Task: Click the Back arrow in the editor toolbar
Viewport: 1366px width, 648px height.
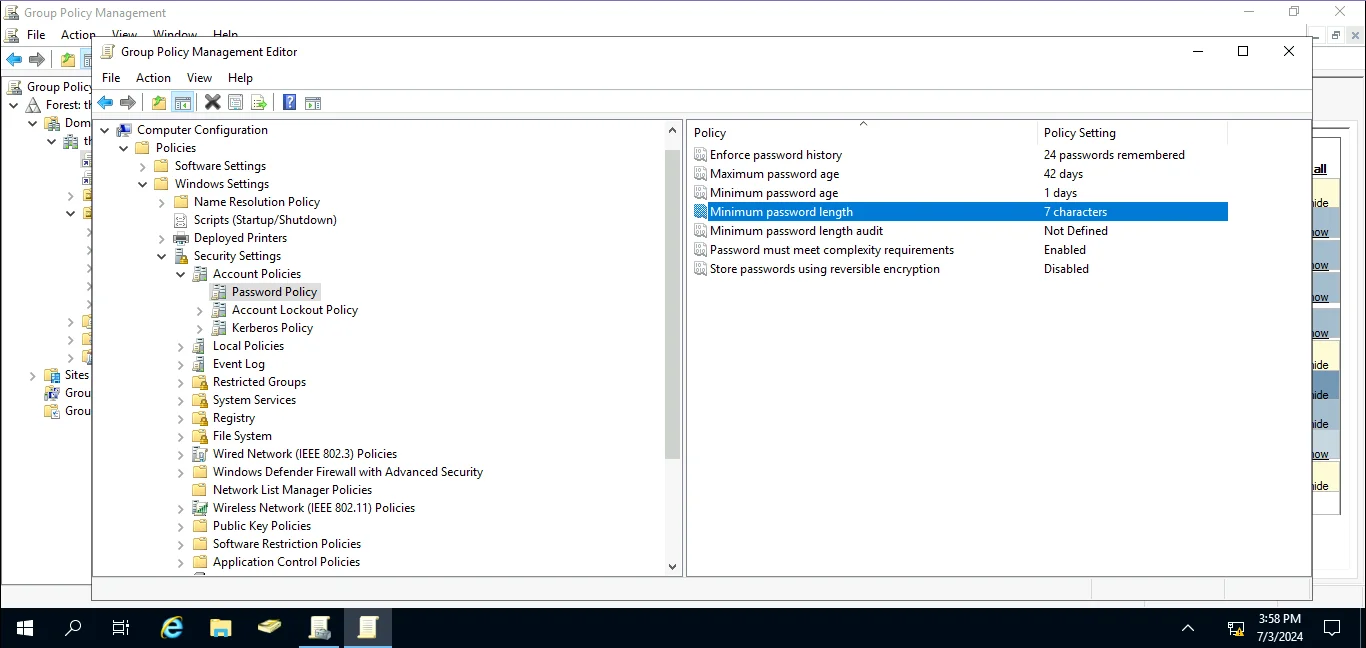Action: tap(105, 102)
